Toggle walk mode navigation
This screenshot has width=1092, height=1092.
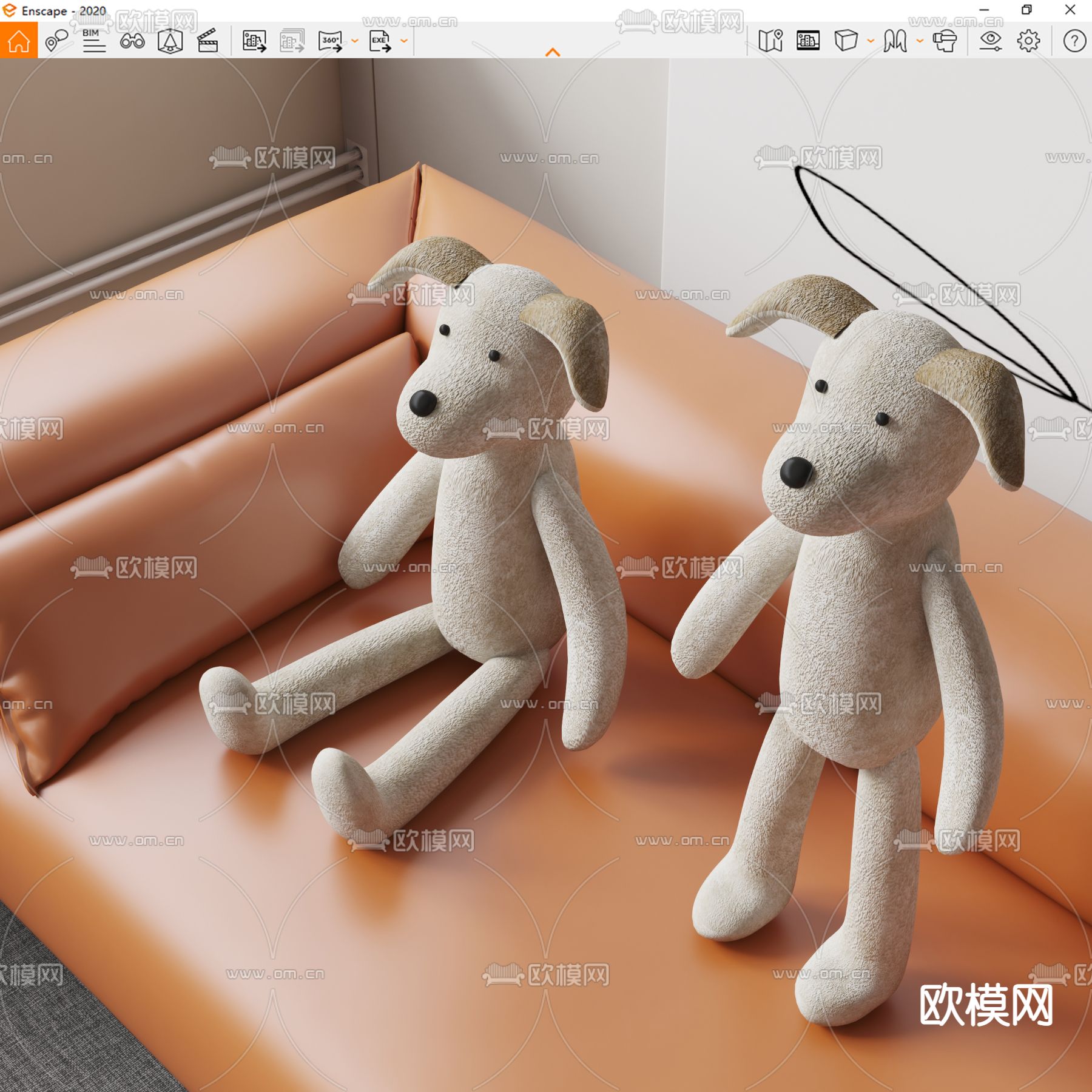click(x=896, y=41)
